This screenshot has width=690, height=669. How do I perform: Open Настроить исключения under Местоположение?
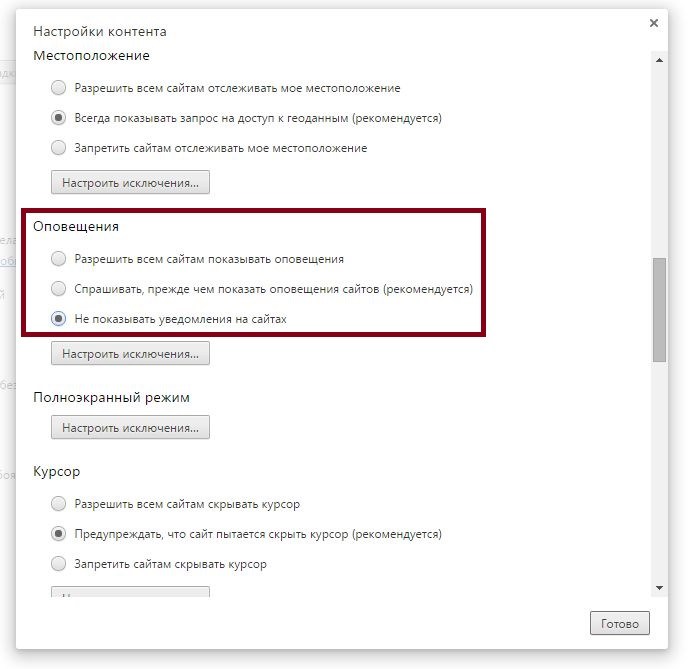(130, 182)
